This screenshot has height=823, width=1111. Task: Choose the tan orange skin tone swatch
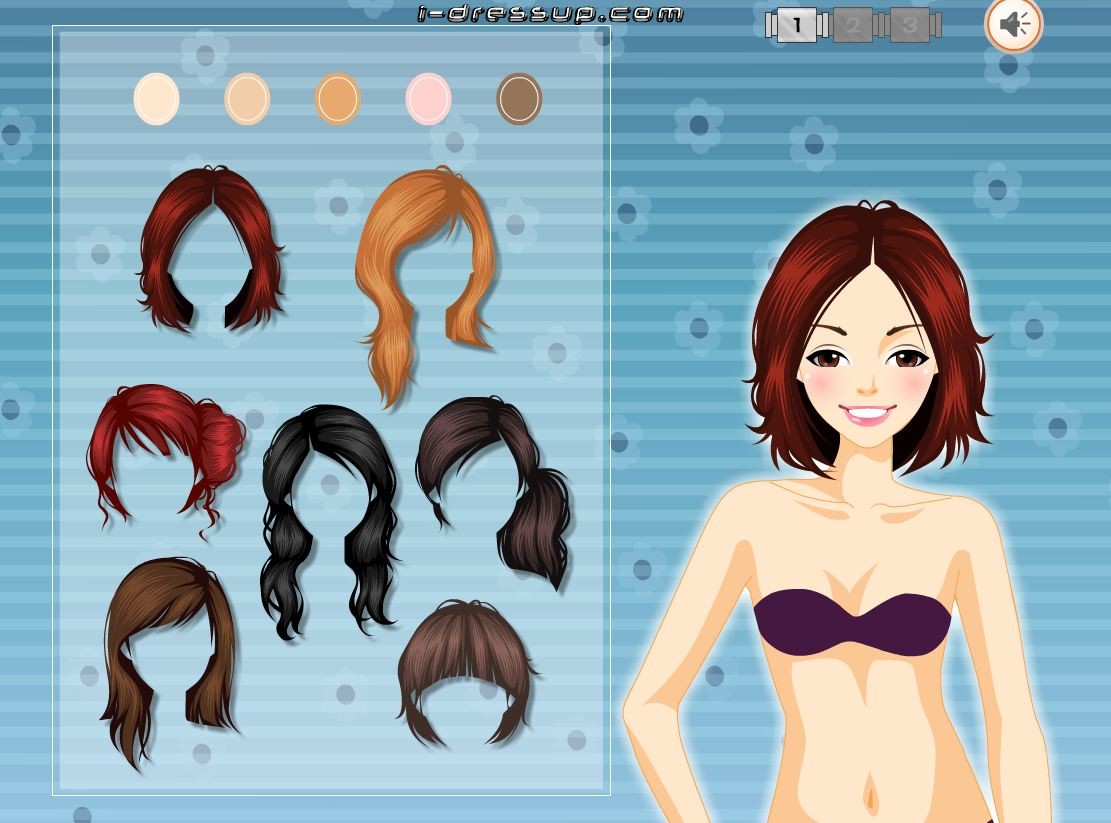pyautogui.click(x=337, y=99)
